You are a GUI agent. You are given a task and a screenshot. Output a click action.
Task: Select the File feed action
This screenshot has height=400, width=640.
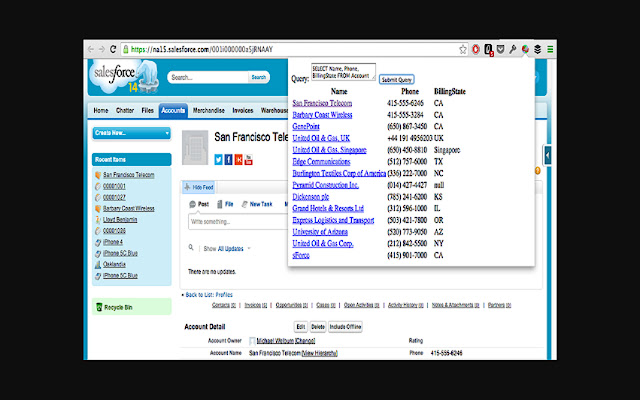(x=225, y=204)
